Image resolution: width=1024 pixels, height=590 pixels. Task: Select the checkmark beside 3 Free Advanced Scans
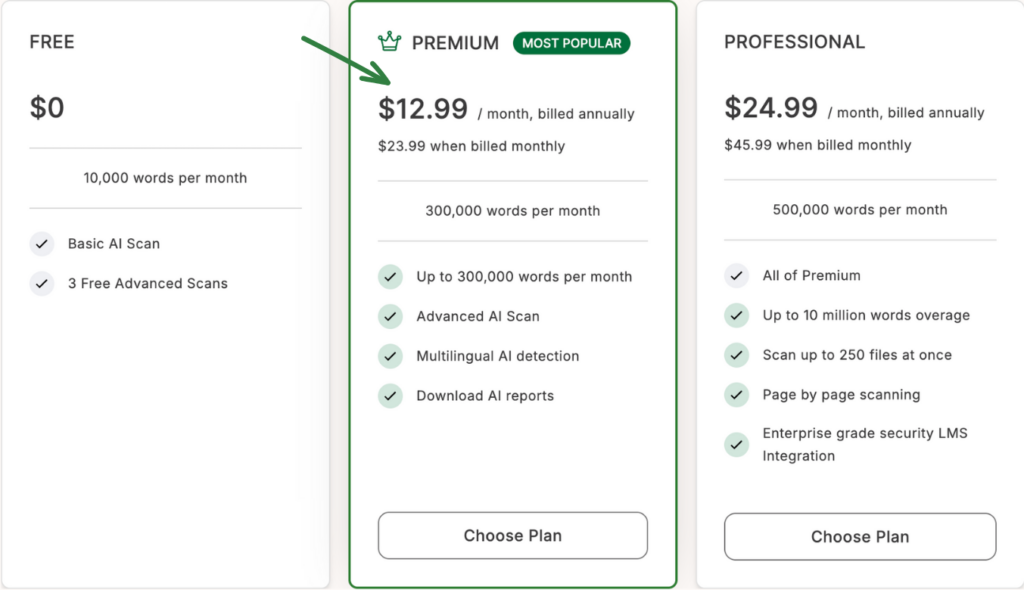tap(42, 283)
